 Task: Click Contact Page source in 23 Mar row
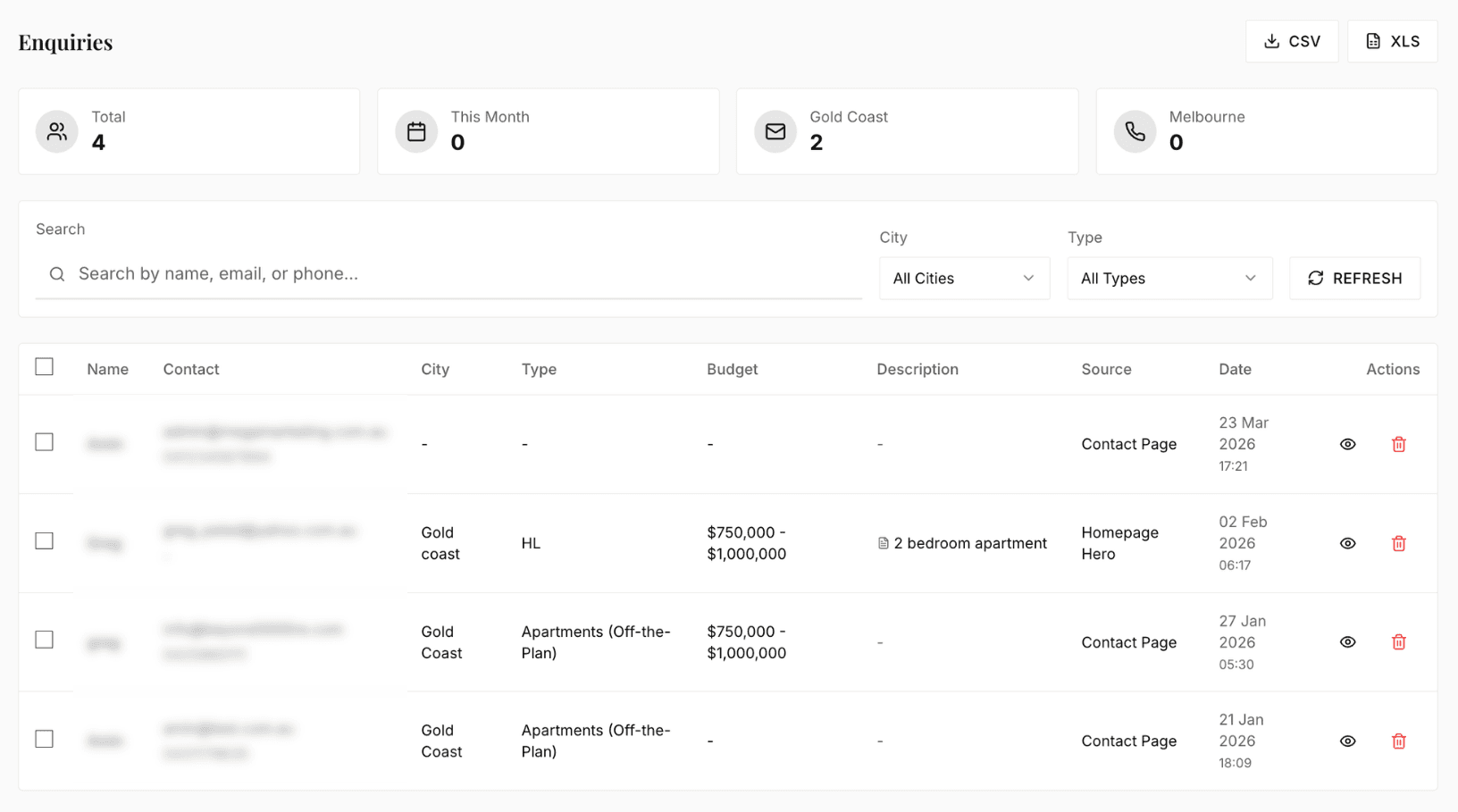tap(1129, 444)
